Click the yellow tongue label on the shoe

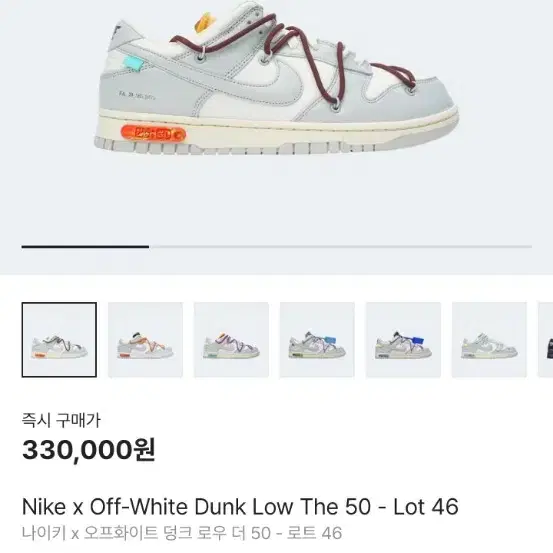[205, 22]
